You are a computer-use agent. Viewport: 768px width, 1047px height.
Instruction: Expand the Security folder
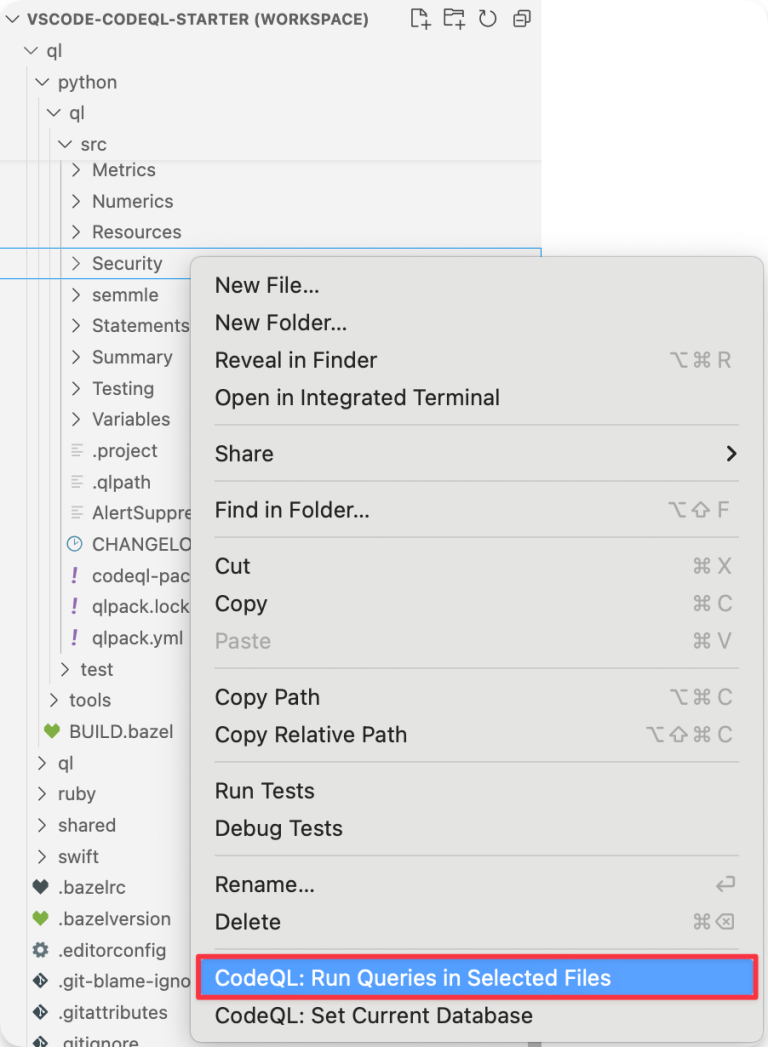[x=75, y=263]
